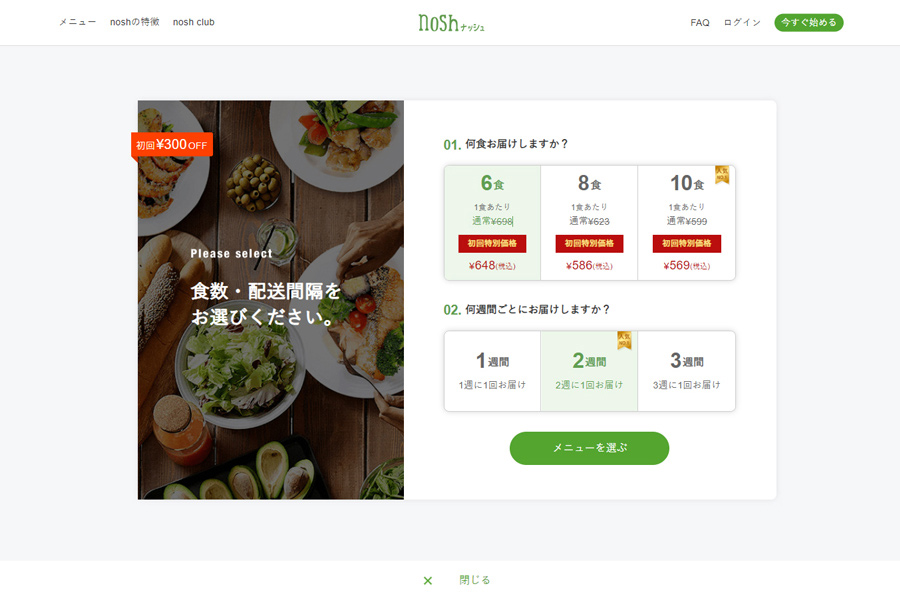Click the 今すぐ始める green button
This screenshot has height=600, width=900.
tap(809, 22)
